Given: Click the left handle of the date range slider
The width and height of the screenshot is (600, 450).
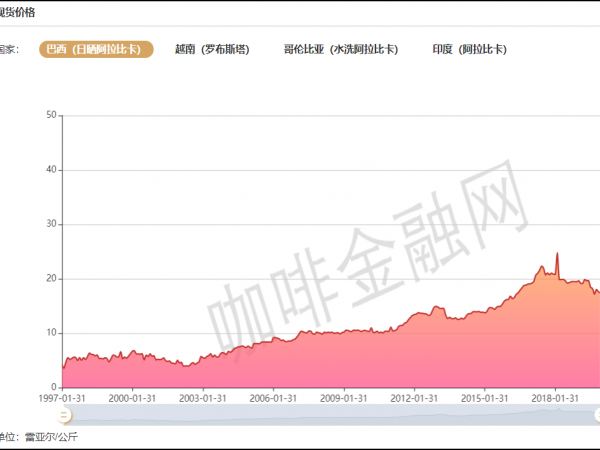Looking at the screenshot, I should click(x=64, y=415).
